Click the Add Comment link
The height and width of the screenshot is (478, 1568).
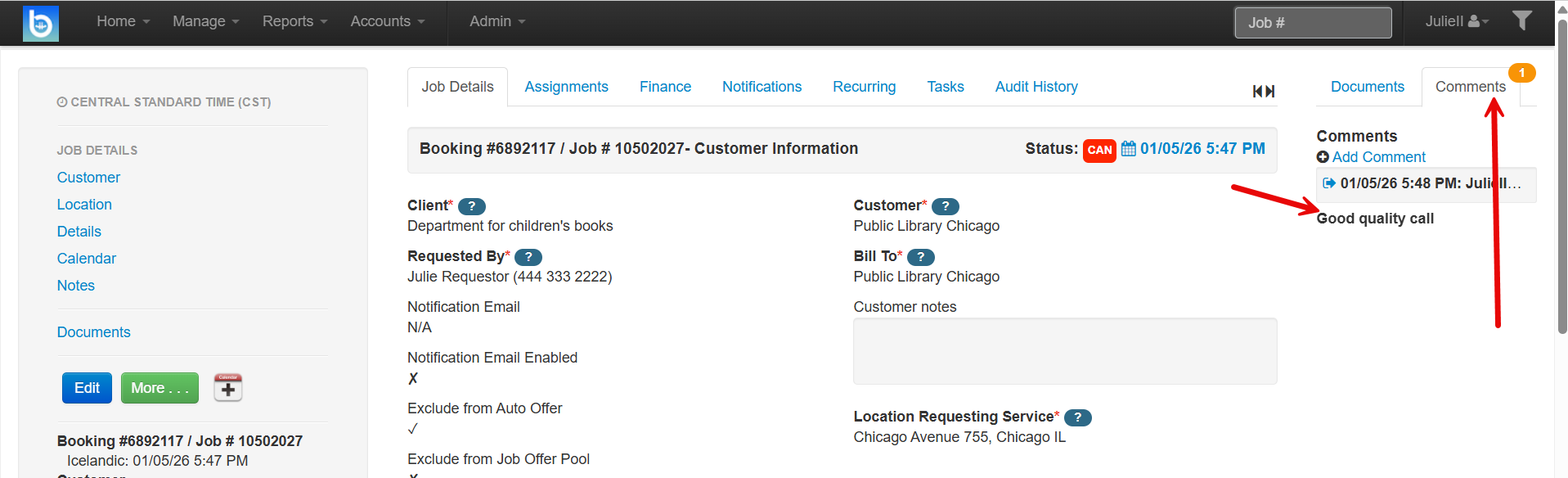[1379, 157]
